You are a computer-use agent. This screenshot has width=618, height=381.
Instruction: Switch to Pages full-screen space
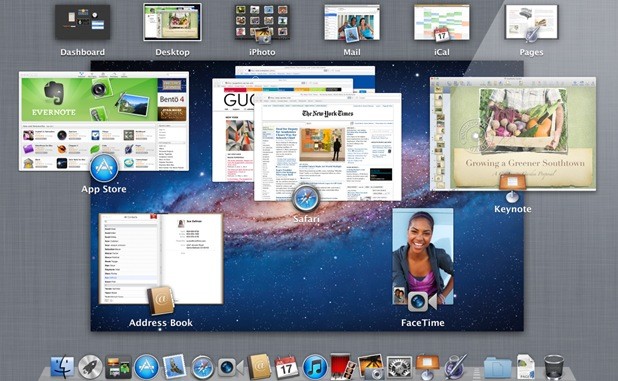531,22
